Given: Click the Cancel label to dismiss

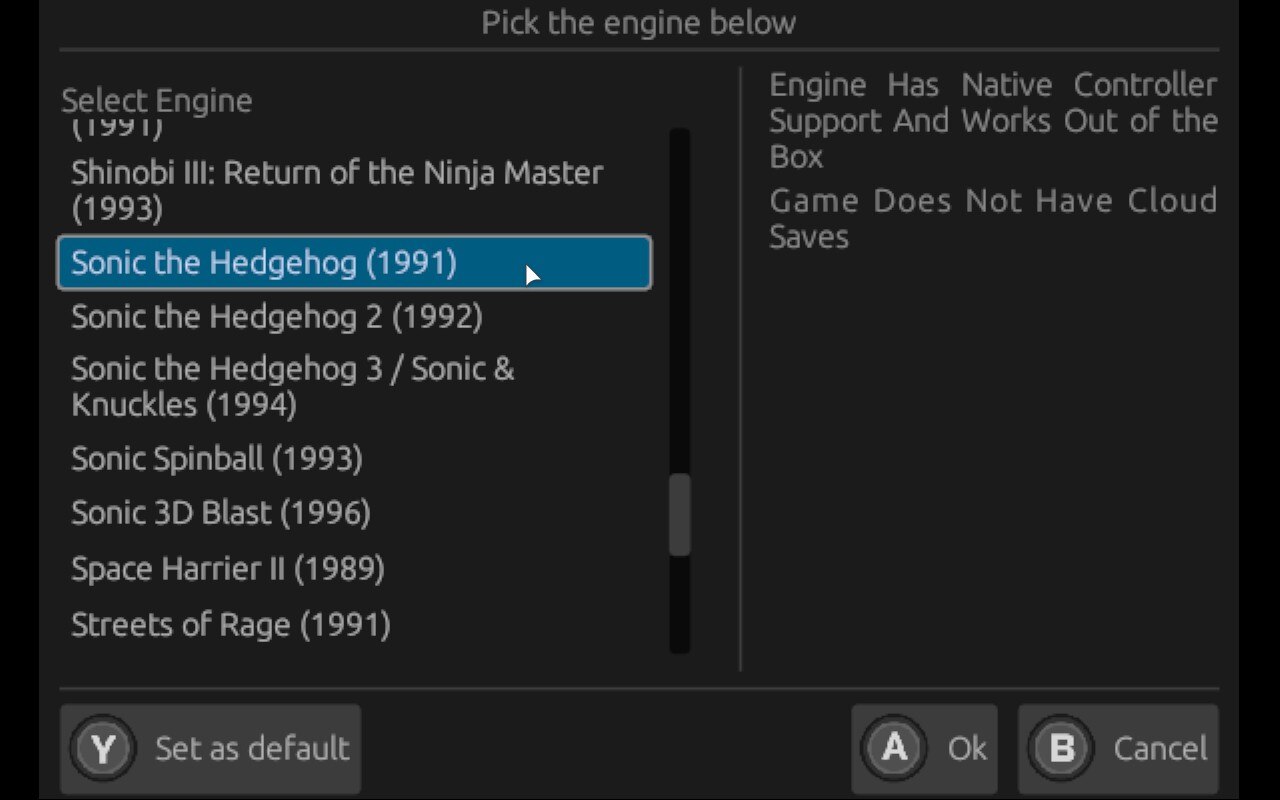Looking at the screenshot, I should click(1160, 748).
